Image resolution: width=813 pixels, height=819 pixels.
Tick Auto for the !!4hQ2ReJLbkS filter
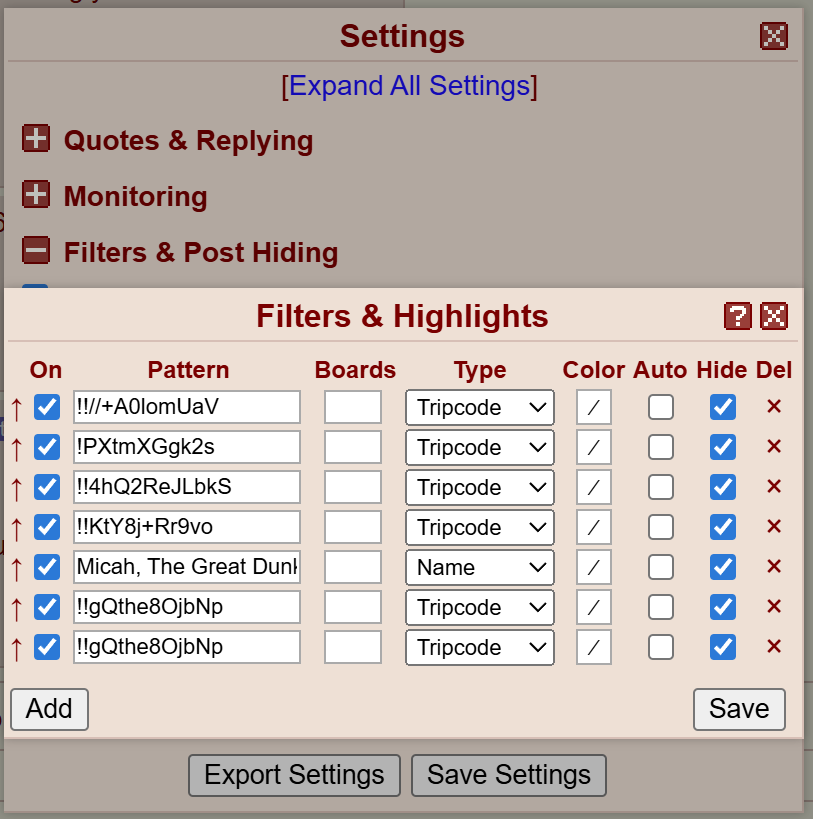click(661, 487)
